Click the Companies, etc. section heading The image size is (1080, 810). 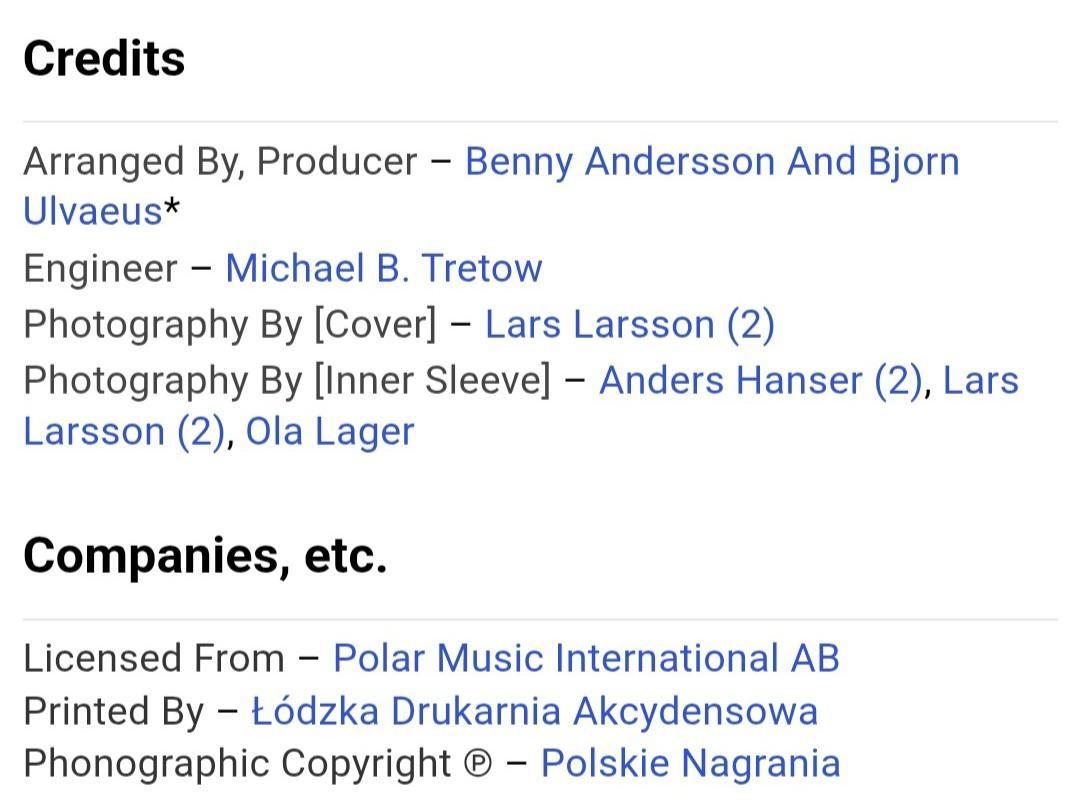pos(205,556)
